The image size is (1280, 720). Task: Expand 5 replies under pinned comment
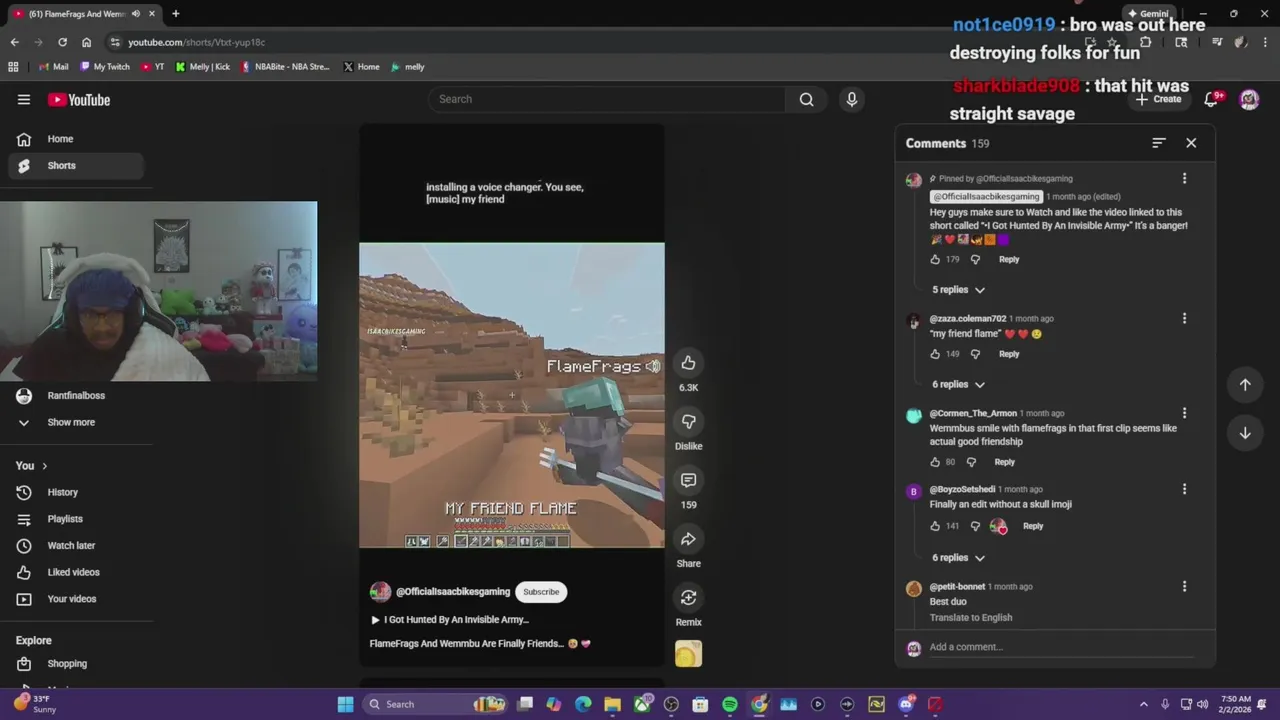point(958,289)
